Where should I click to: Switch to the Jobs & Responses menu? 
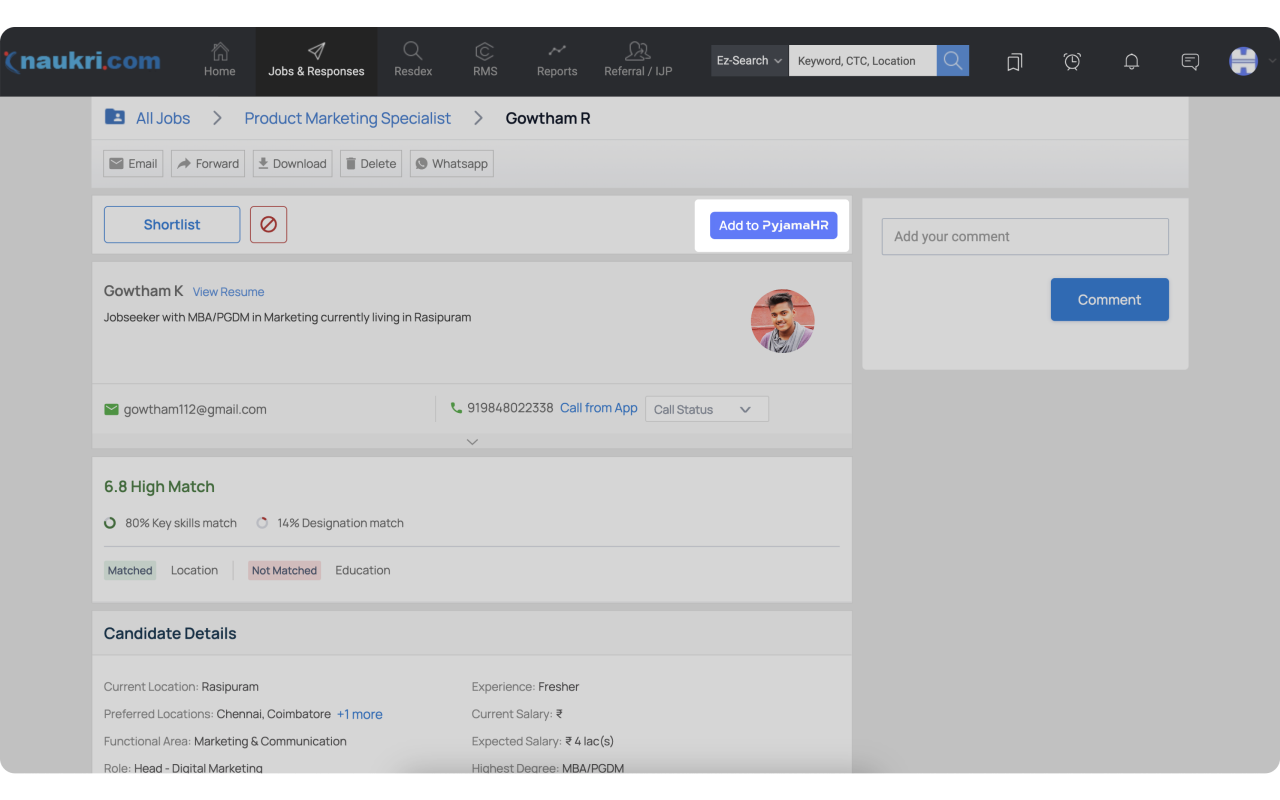point(316,60)
